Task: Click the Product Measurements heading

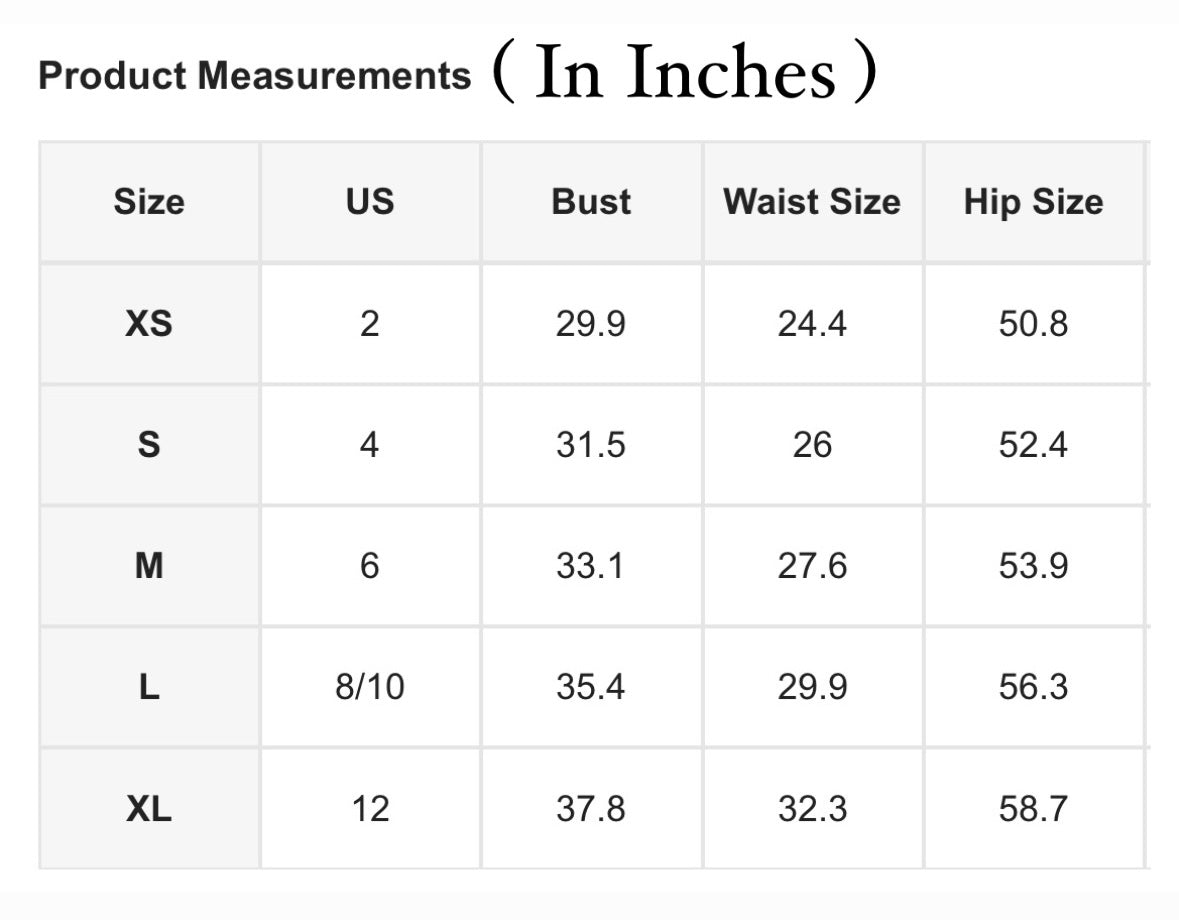Action: point(254,76)
